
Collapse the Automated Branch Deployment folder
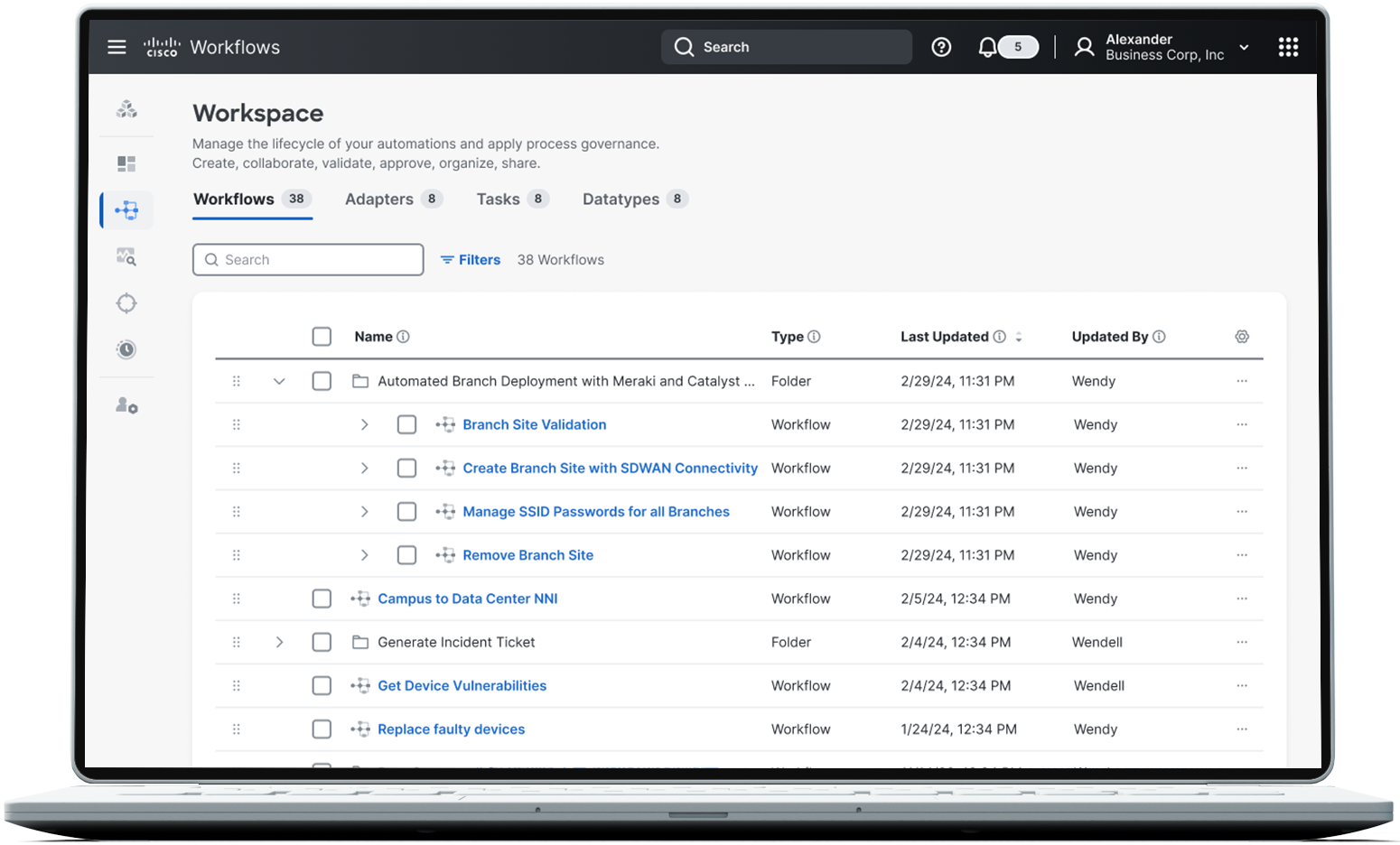coord(279,381)
